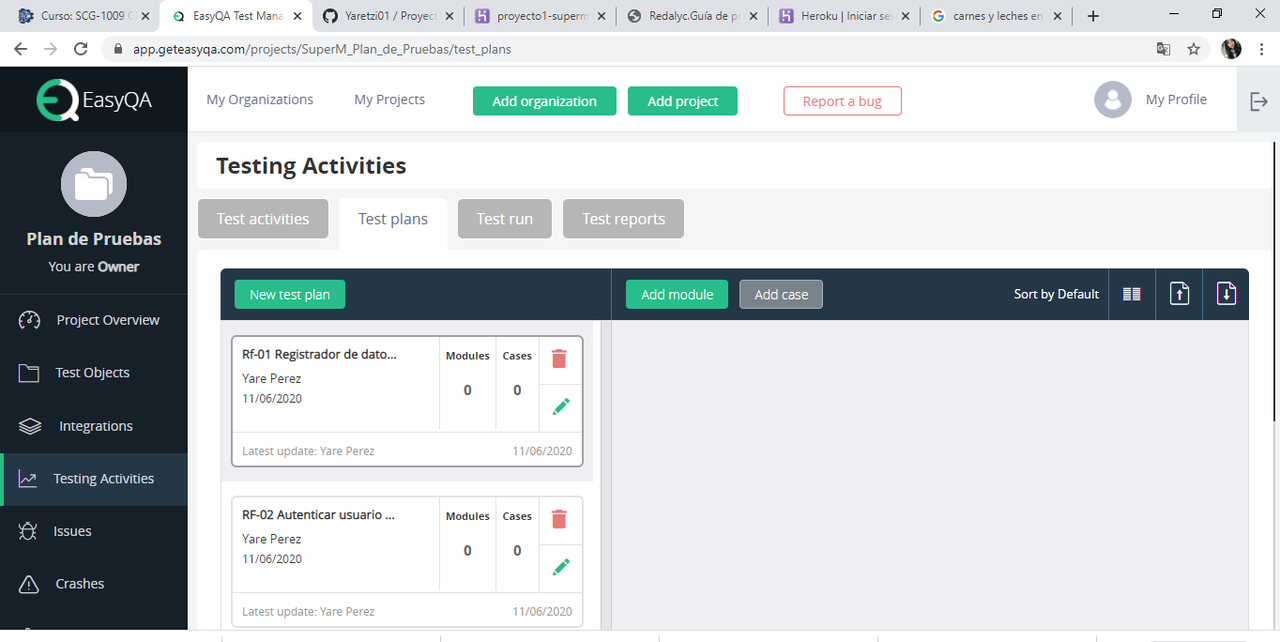Open a new browser tab
The height and width of the screenshot is (642, 1280).
pyautogui.click(x=1093, y=16)
